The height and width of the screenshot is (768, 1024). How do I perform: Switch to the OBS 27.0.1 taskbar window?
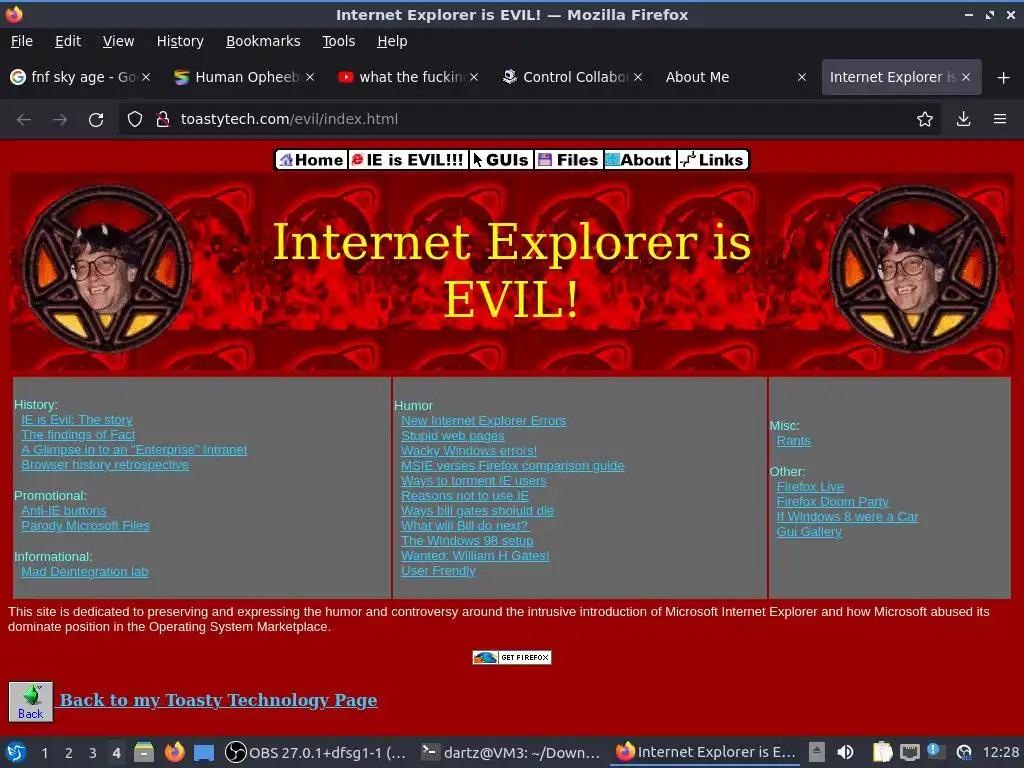[315, 752]
